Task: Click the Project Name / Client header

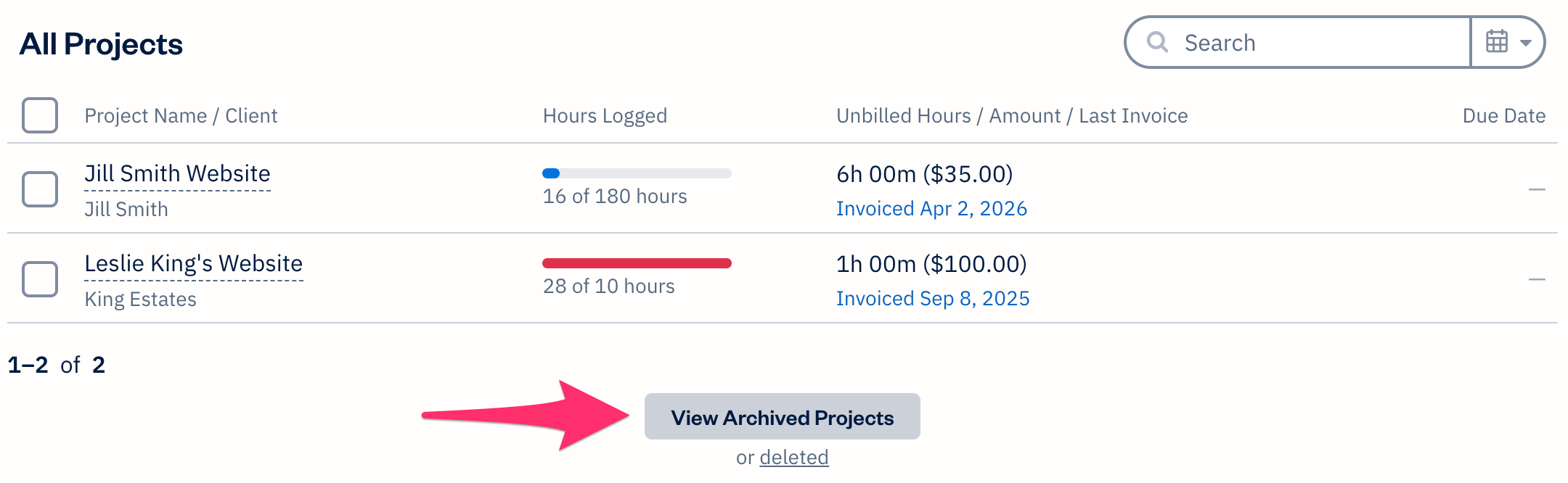Action: 181,115
